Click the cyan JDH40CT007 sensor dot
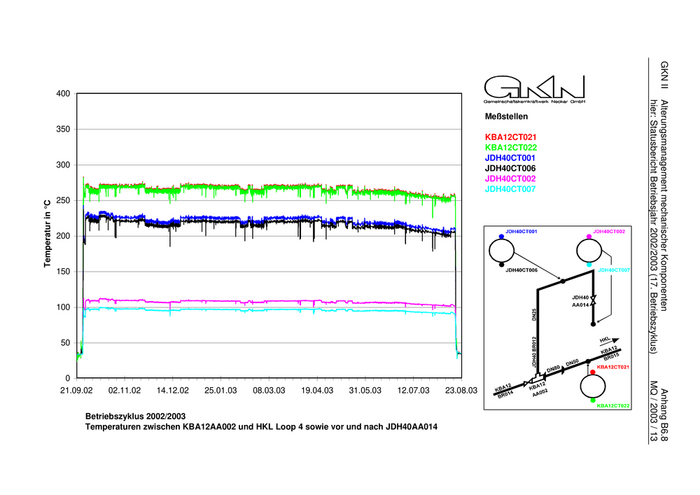This screenshot has height=495, width=700. (x=589, y=264)
